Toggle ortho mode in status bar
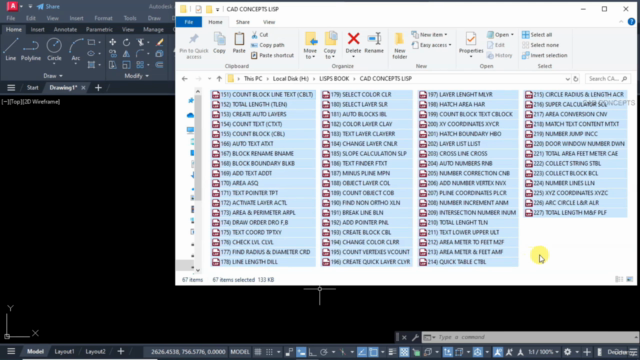The height and width of the screenshot is (360, 640). point(312,352)
